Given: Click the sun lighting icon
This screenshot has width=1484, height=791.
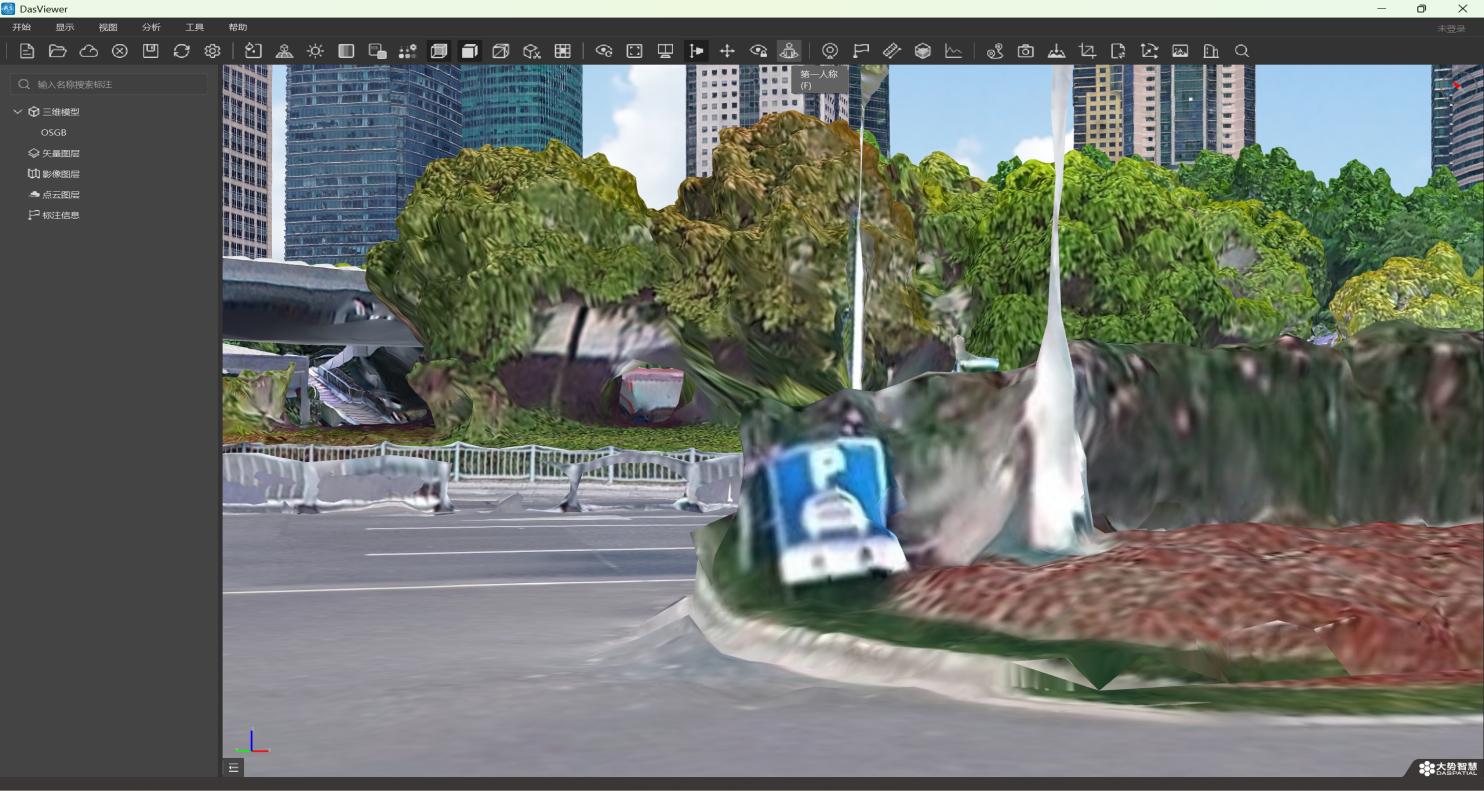Looking at the screenshot, I should pyautogui.click(x=316, y=51).
